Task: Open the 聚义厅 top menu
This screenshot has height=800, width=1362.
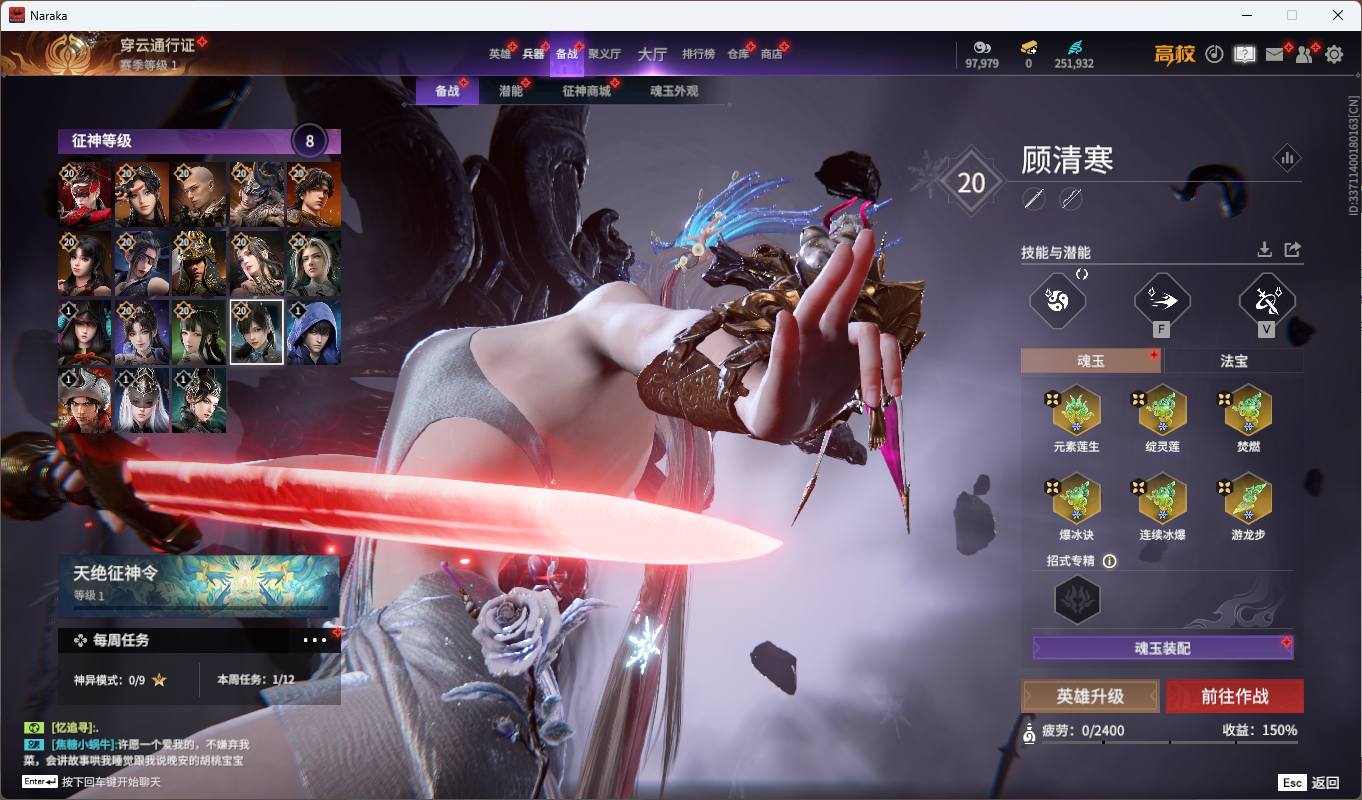Action: point(604,54)
